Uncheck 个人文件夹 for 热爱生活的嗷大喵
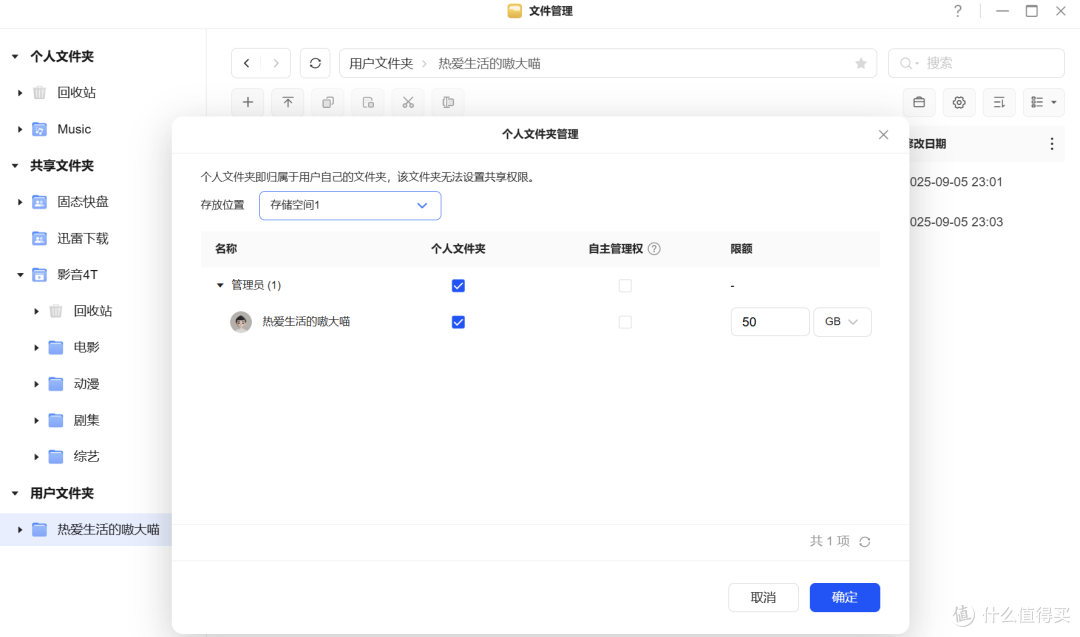The image size is (1080, 637). pyautogui.click(x=458, y=322)
